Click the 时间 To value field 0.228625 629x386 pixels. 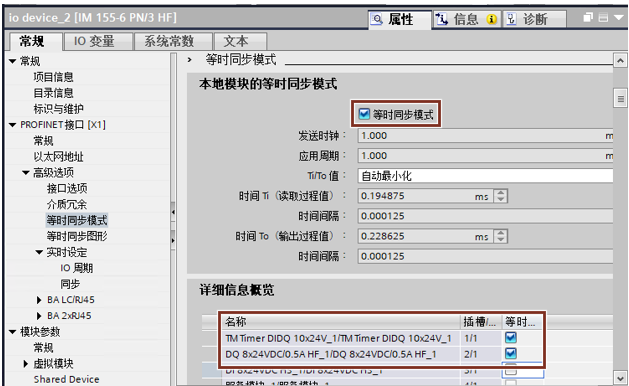425,236
